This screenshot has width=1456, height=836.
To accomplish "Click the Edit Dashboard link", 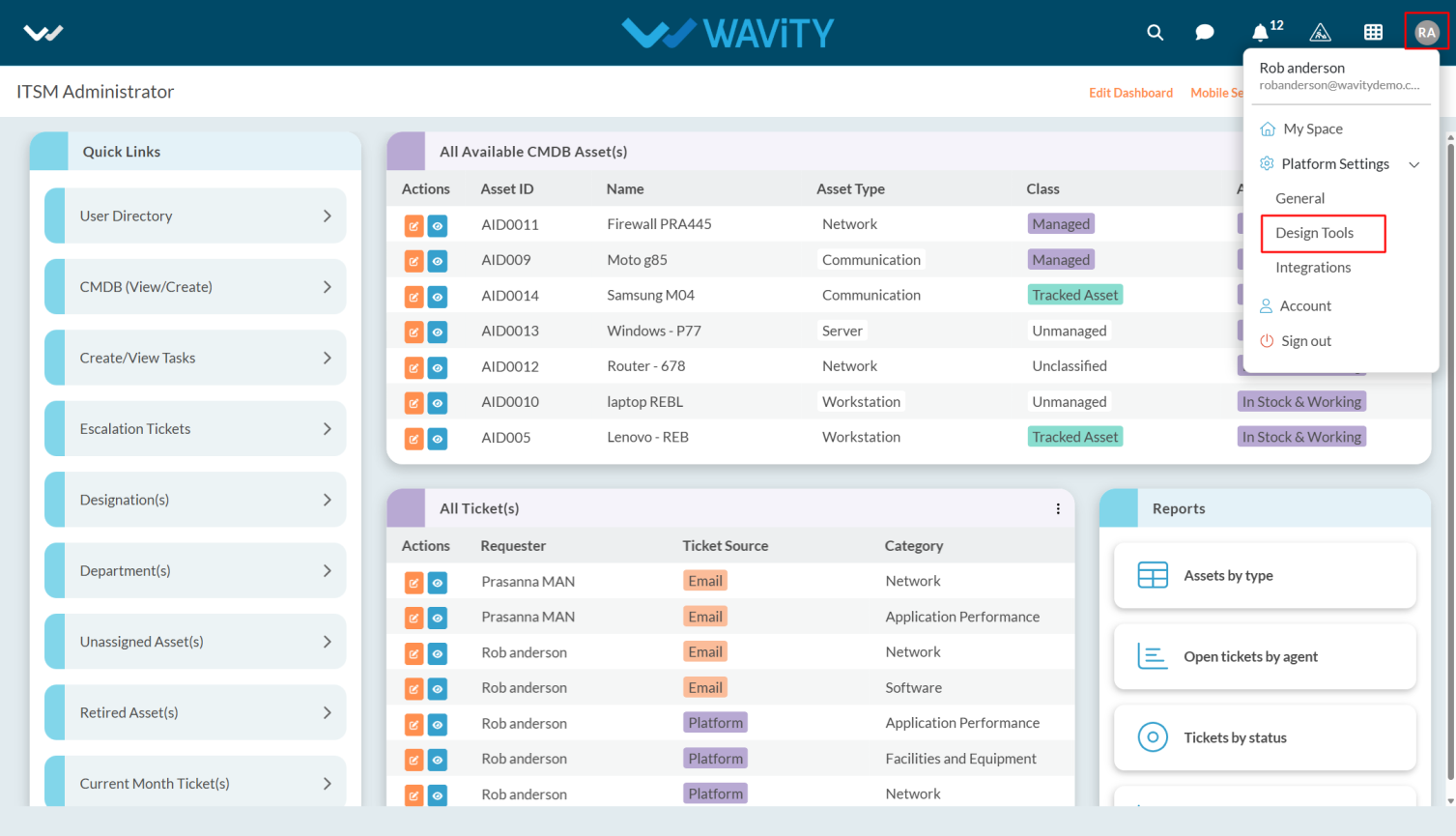I will point(1130,93).
